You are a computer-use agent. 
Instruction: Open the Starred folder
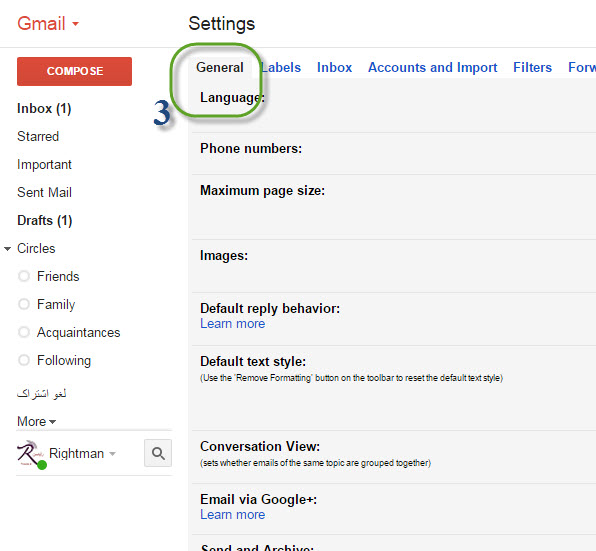coord(38,136)
